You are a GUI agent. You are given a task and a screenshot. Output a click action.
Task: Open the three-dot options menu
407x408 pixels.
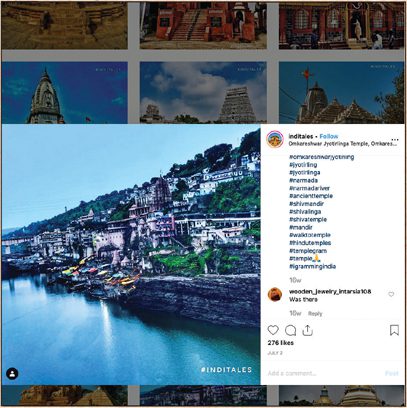click(395, 140)
